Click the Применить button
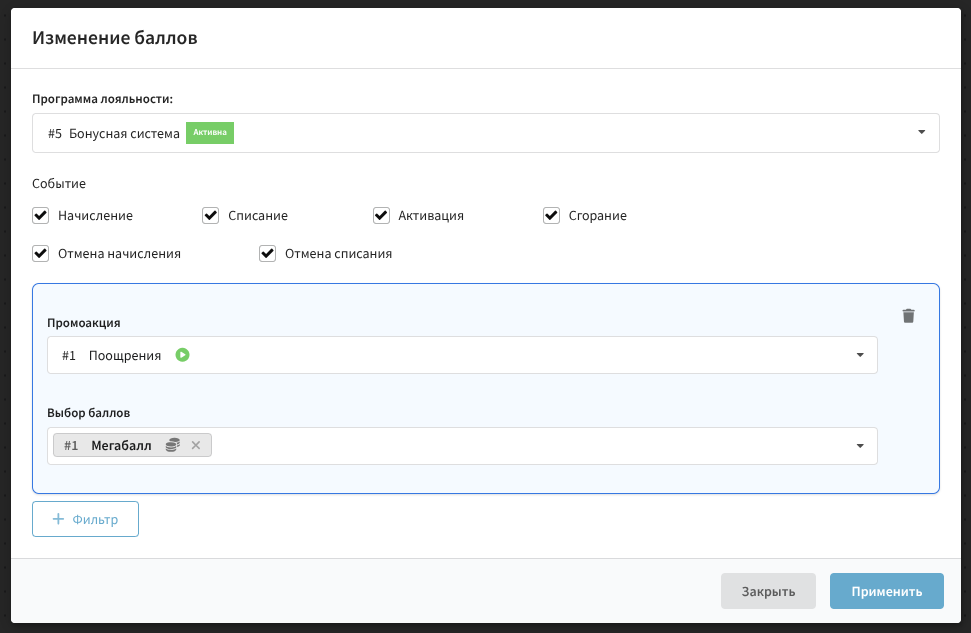 [886, 591]
